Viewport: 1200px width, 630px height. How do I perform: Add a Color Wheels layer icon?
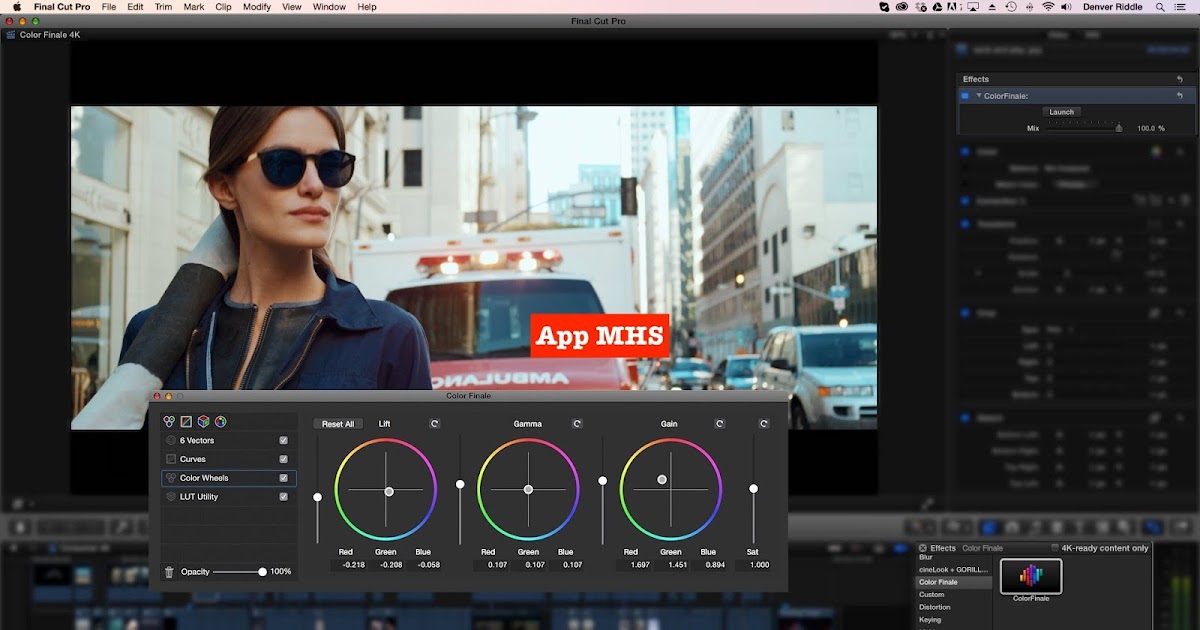[169, 422]
